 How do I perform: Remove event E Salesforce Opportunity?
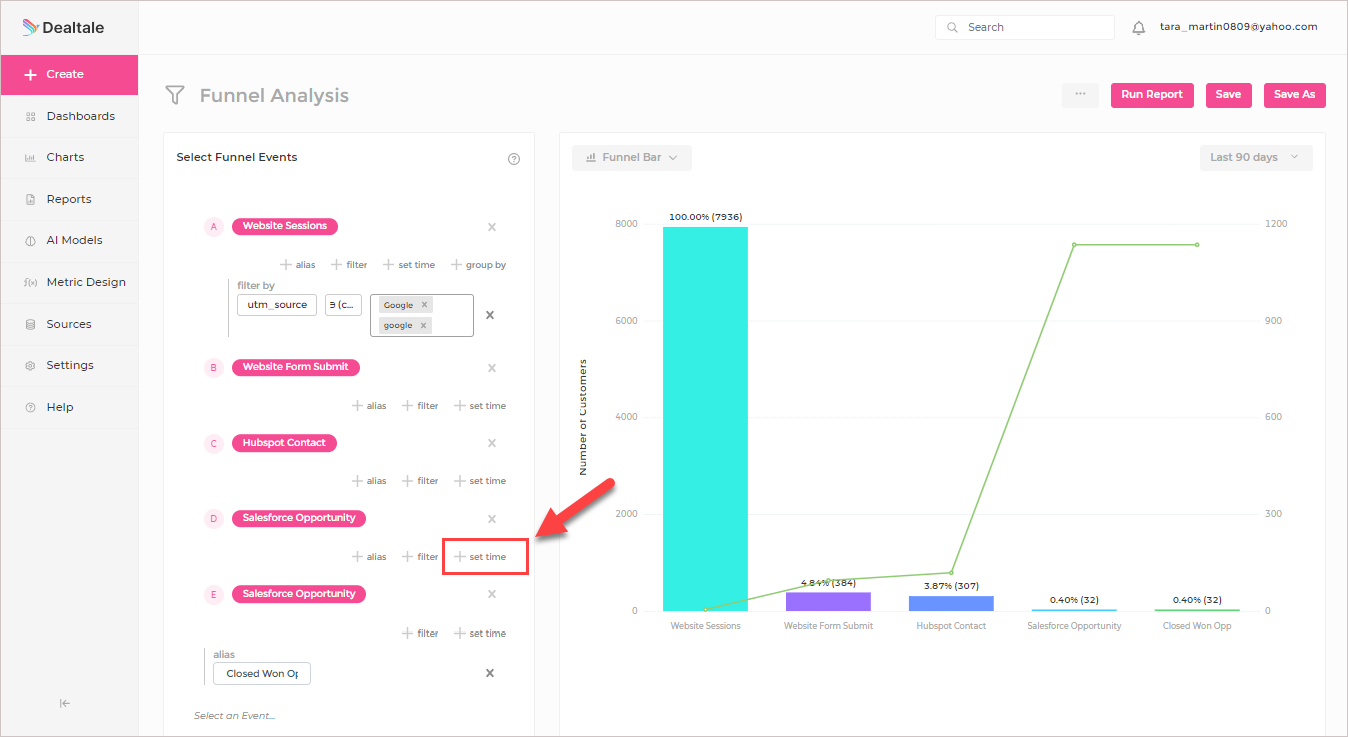coord(492,594)
